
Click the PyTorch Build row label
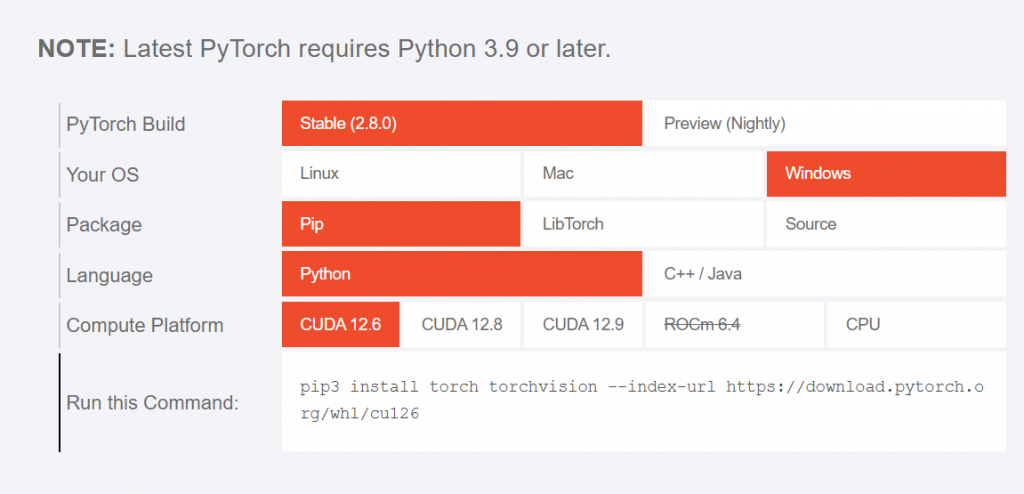(x=125, y=125)
